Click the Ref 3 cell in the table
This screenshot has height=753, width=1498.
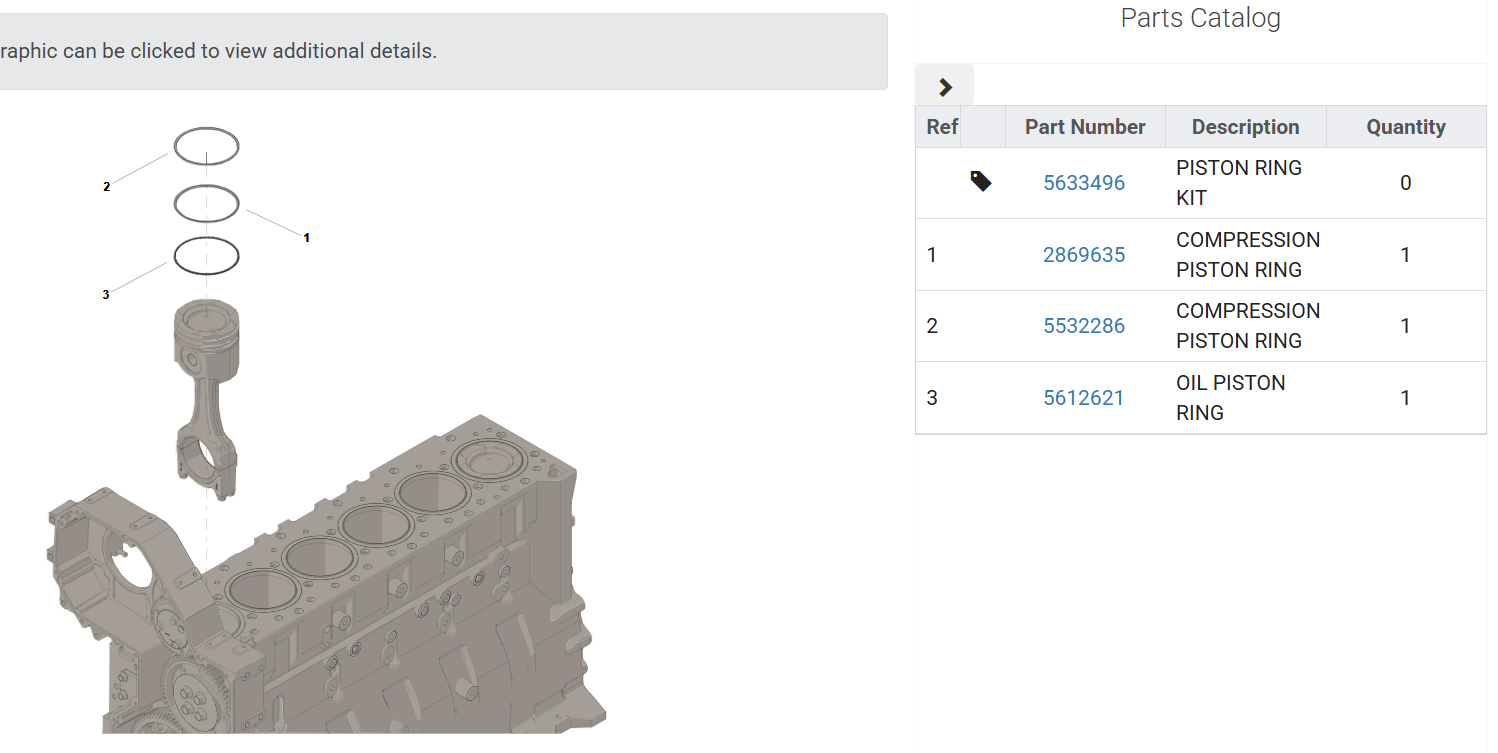click(x=939, y=398)
